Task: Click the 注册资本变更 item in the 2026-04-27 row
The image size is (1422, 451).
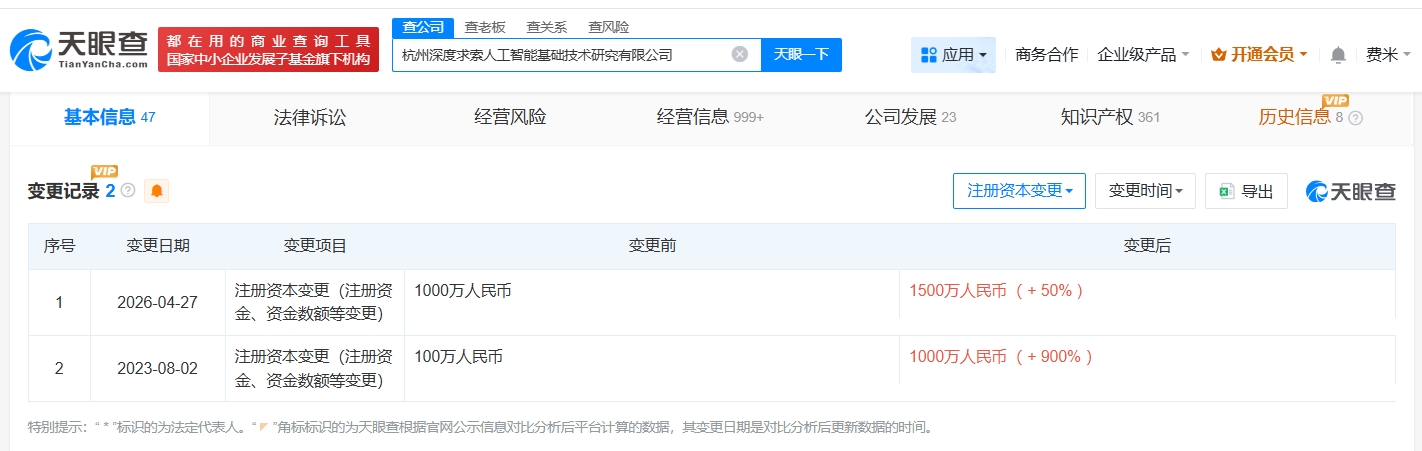Action: click(x=315, y=302)
